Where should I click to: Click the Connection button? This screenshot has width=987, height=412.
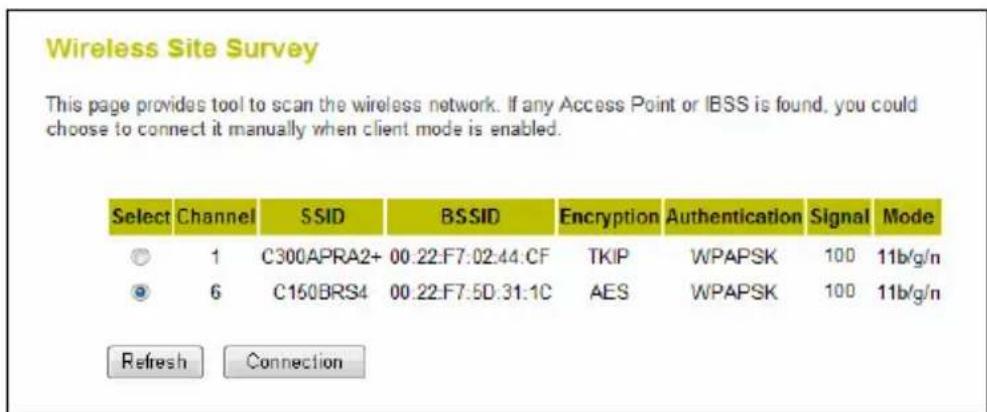pos(294,360)
